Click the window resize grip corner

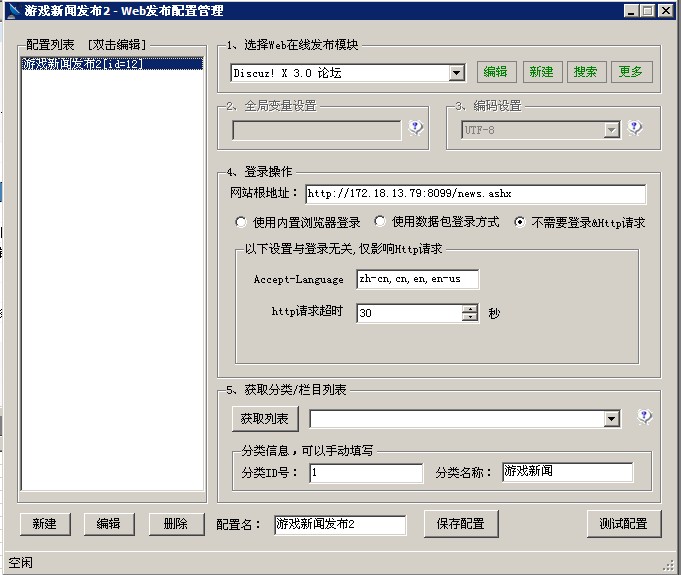tap(669, 565)
